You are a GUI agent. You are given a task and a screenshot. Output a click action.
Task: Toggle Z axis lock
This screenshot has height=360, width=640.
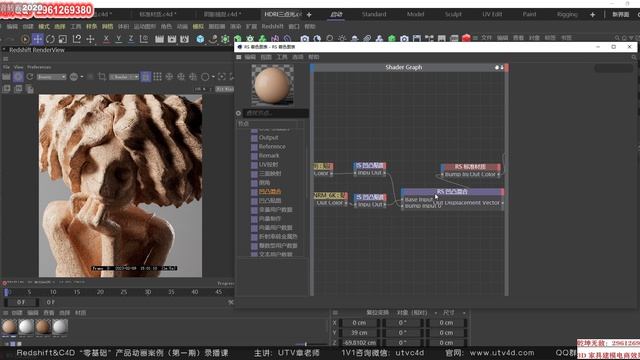[x=131, y=39]
